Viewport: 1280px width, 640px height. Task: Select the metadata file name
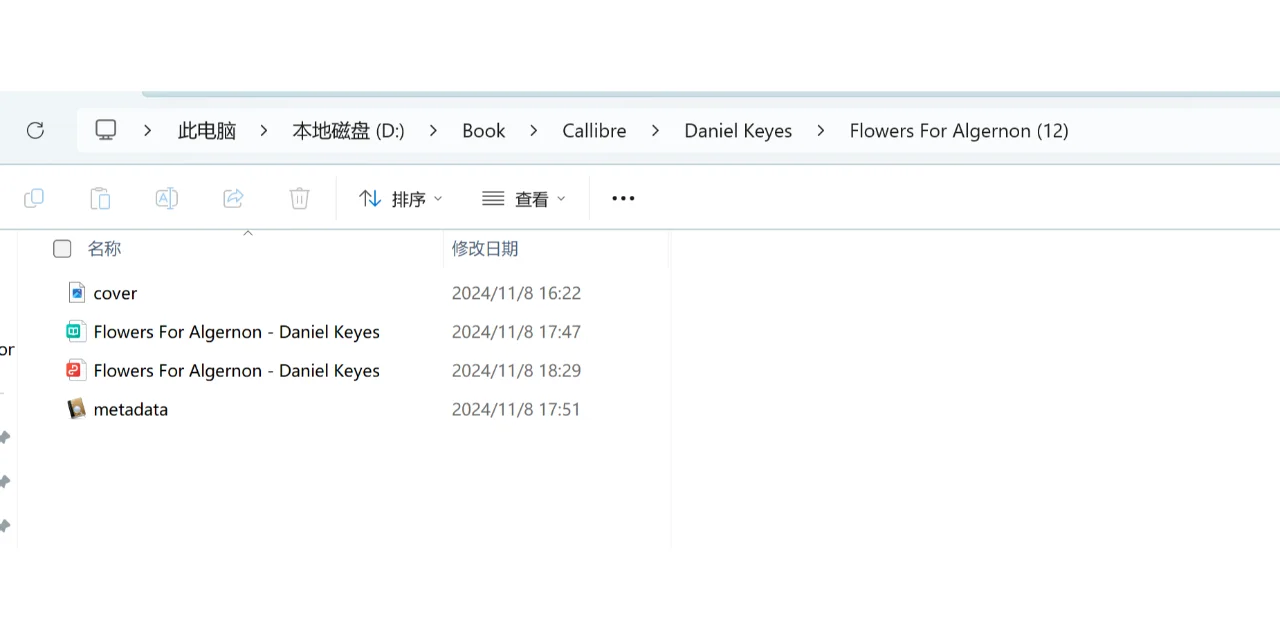[131, 409]
